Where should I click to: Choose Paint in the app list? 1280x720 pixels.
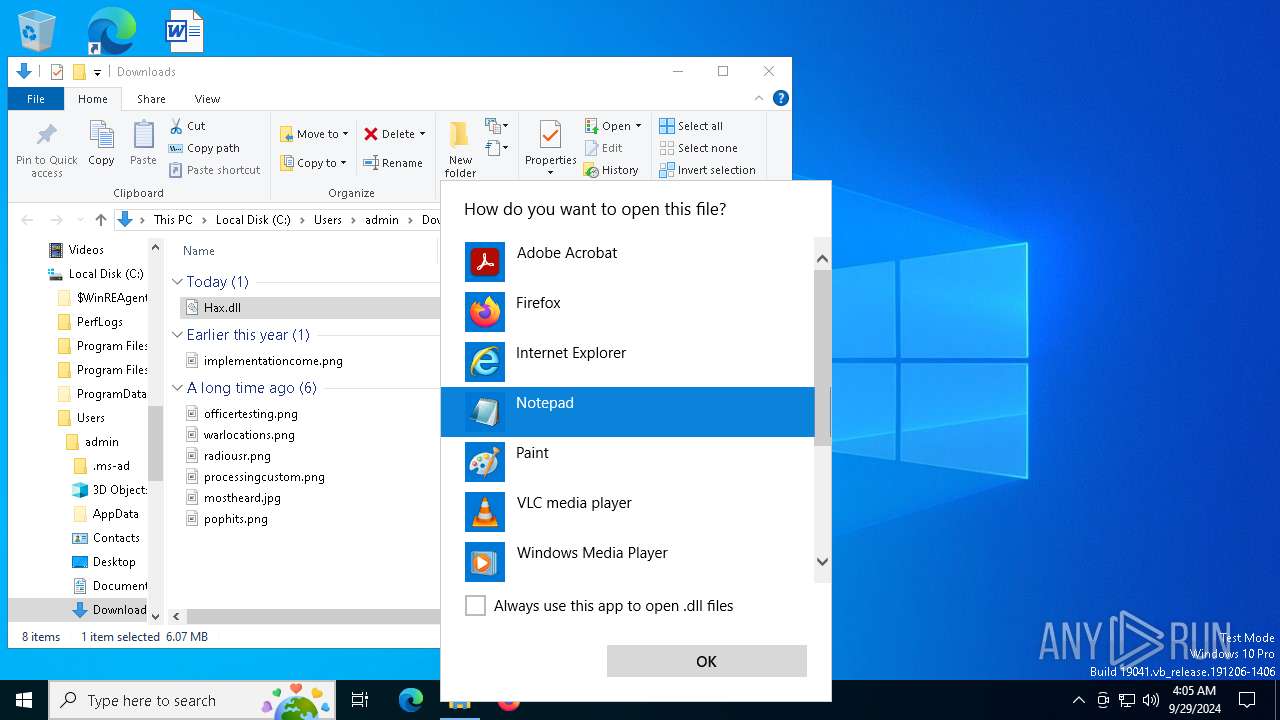(628, 462)
